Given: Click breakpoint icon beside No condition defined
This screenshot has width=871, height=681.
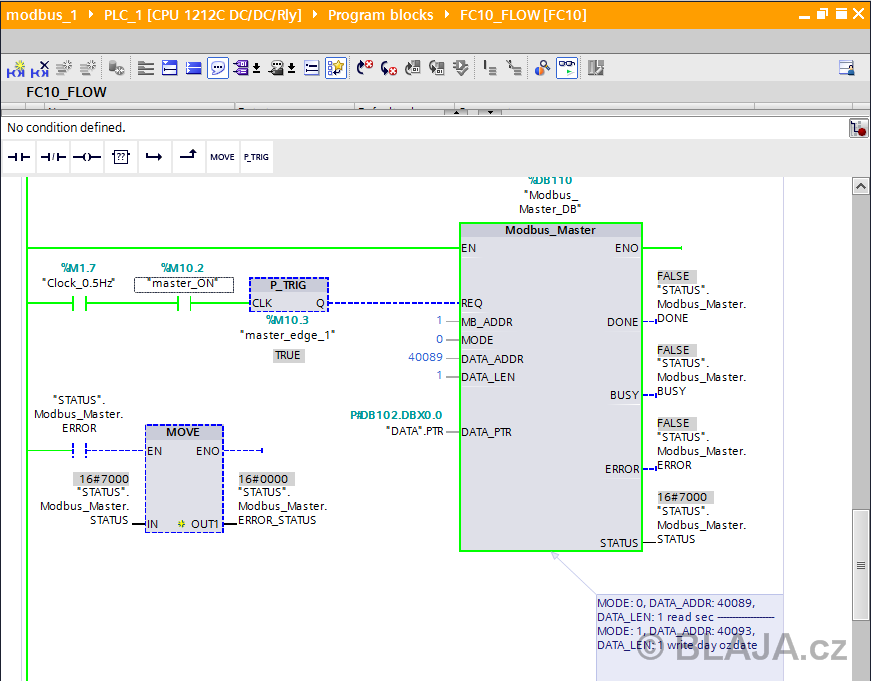Looking at the screenshot, I should [858, 128].
